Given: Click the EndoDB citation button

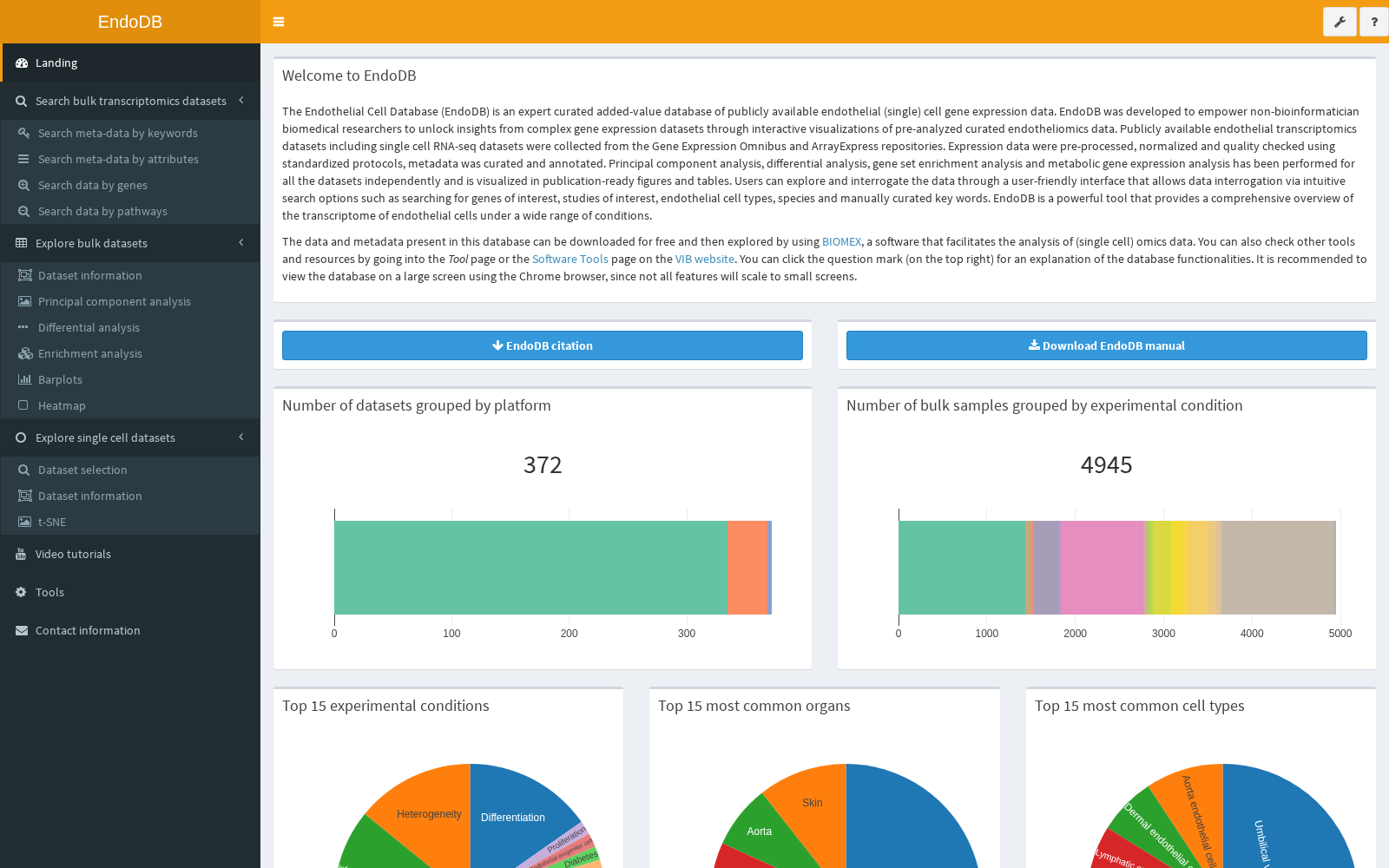Looking at the screenshot, I should (x=543, y=345).
